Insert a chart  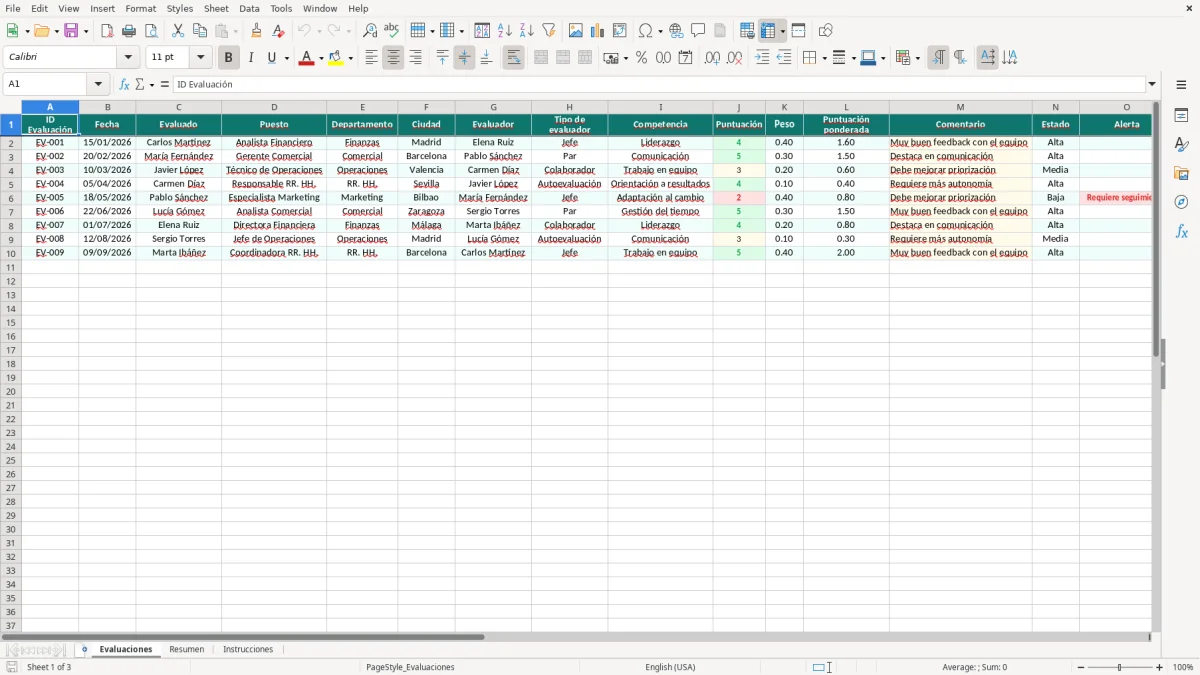click(598, 31)
